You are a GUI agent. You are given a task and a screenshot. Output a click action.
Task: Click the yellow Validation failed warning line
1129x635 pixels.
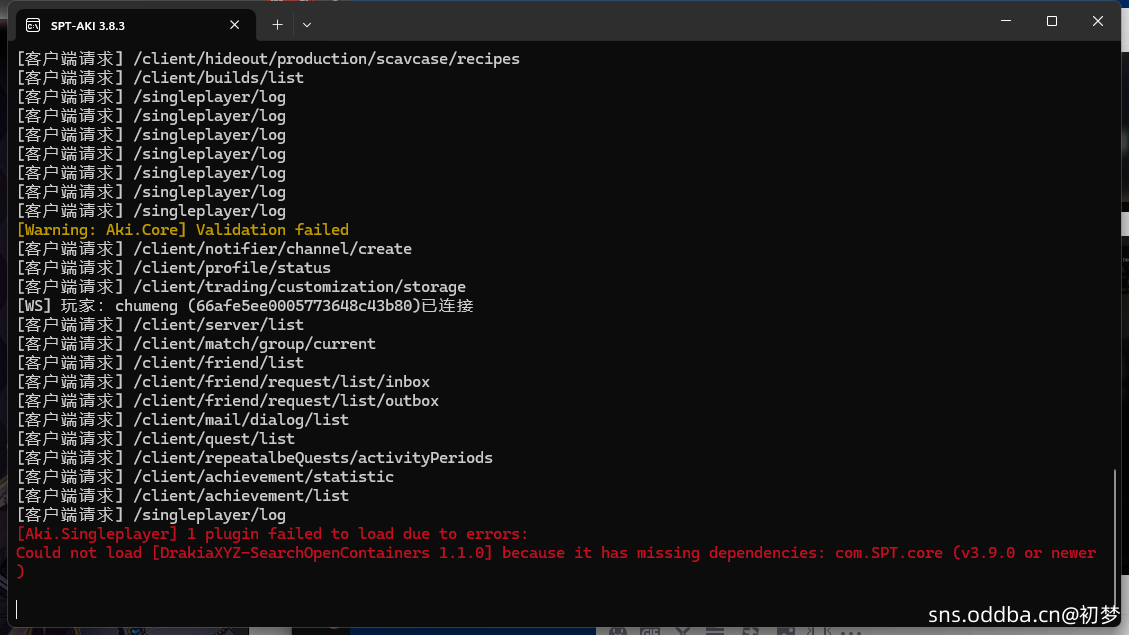tap(183, 230)
